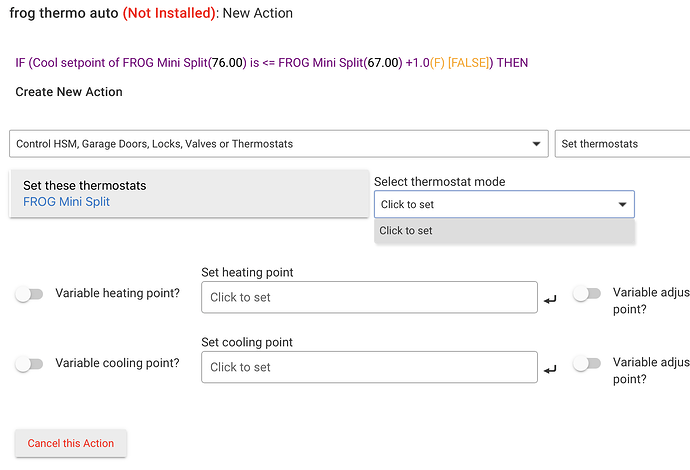Focus the Set cooling point input

369,367
